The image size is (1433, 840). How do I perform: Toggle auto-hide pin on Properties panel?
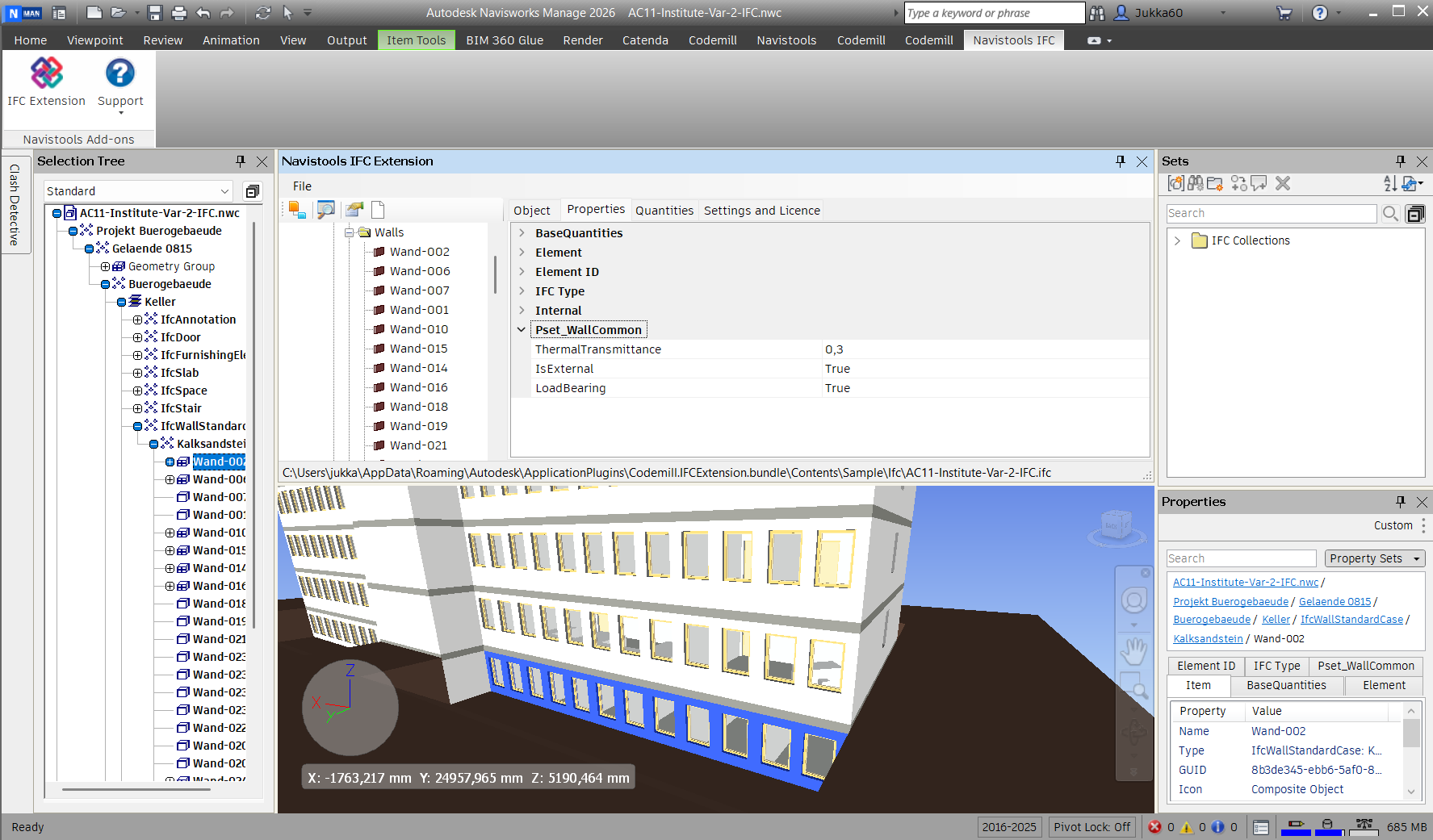1400,502
